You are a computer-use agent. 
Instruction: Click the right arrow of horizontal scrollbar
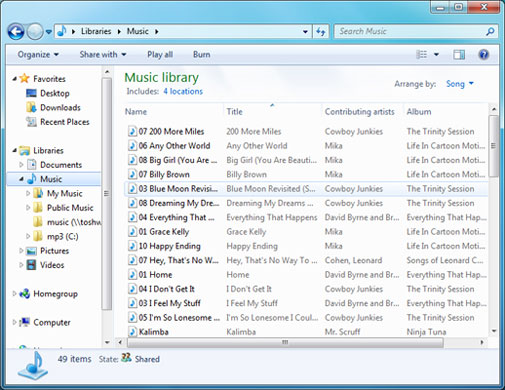pos(482,342)
